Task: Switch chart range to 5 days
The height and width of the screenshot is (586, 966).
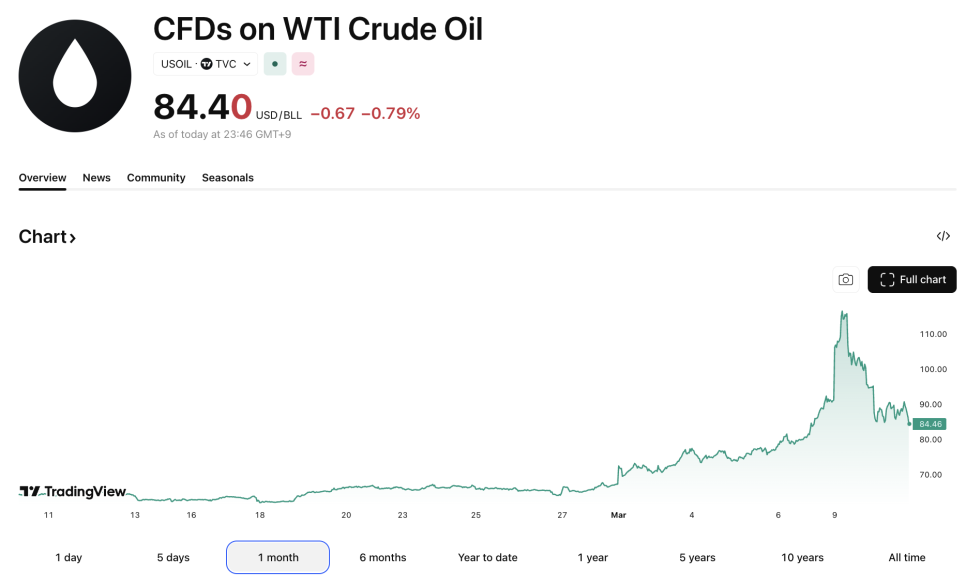Action: pyautogui.click(x=173, y=557)
